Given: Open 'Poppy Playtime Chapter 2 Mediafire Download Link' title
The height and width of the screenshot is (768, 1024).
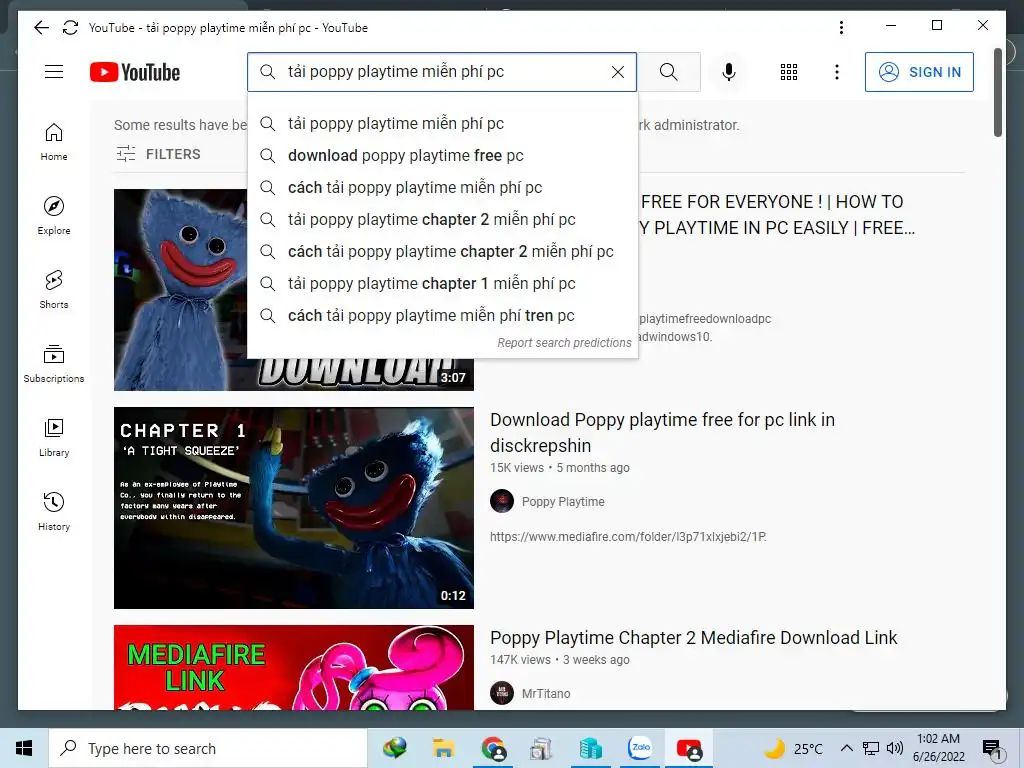Looking at the screenshot, I should click(694, 637).
